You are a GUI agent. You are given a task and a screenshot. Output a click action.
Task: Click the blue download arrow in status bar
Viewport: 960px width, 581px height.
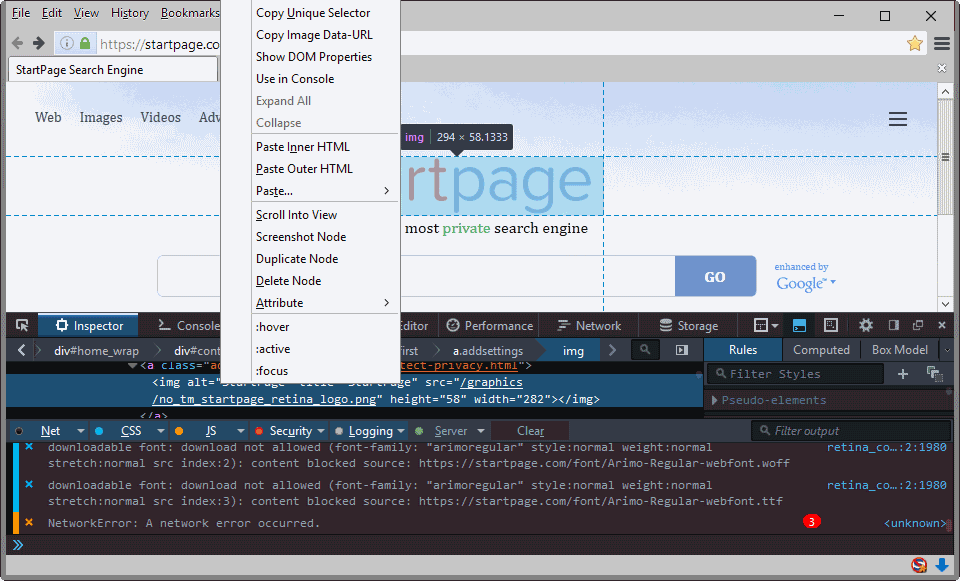pyautogui.click(x=942, y=566)
